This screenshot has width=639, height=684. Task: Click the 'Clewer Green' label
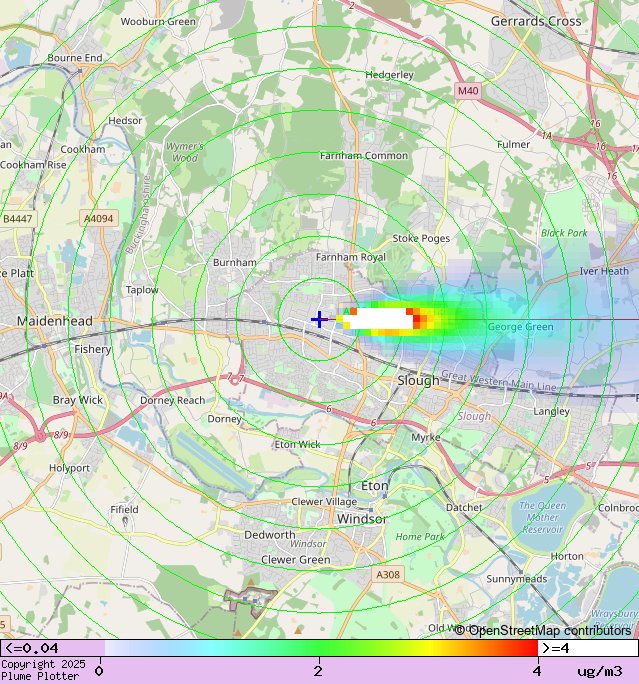pyautogui.click(x=296, y=560)
